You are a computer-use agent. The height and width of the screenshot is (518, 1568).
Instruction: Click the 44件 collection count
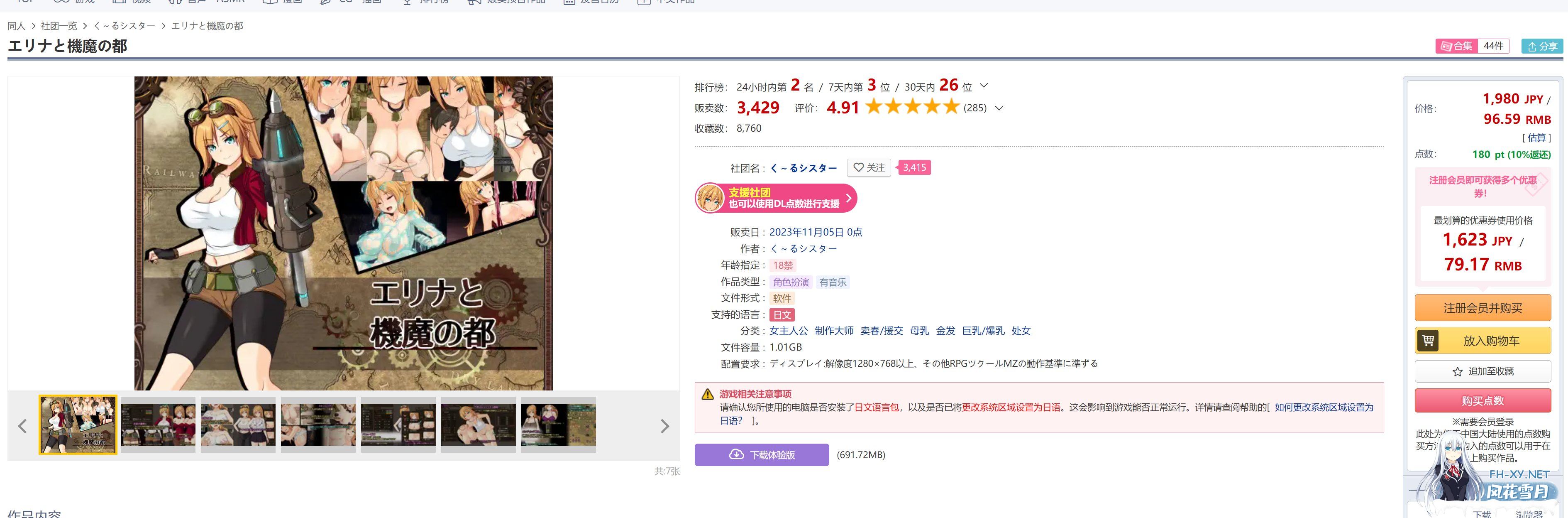click(1493, 46)
